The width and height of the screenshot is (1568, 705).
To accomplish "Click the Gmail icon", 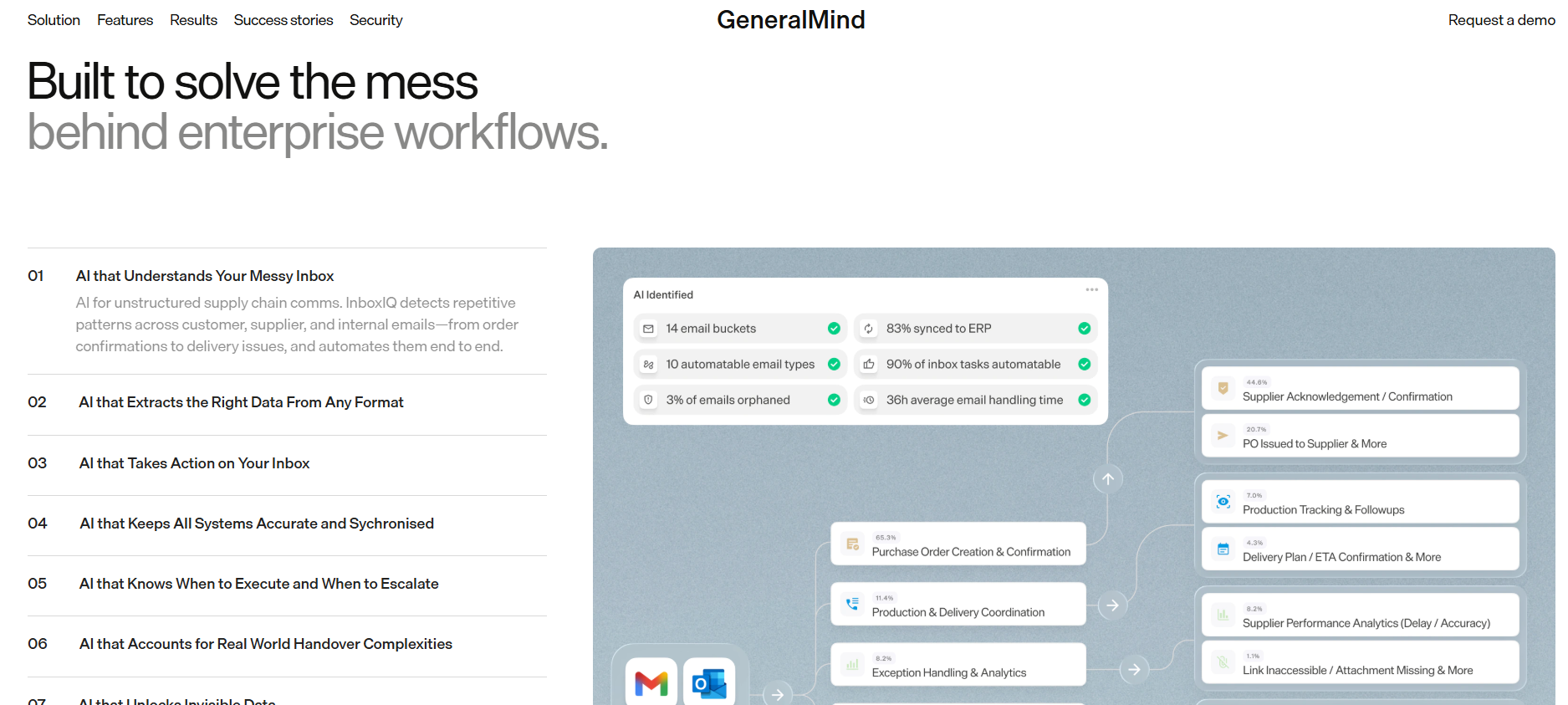I will click(651, 683).
